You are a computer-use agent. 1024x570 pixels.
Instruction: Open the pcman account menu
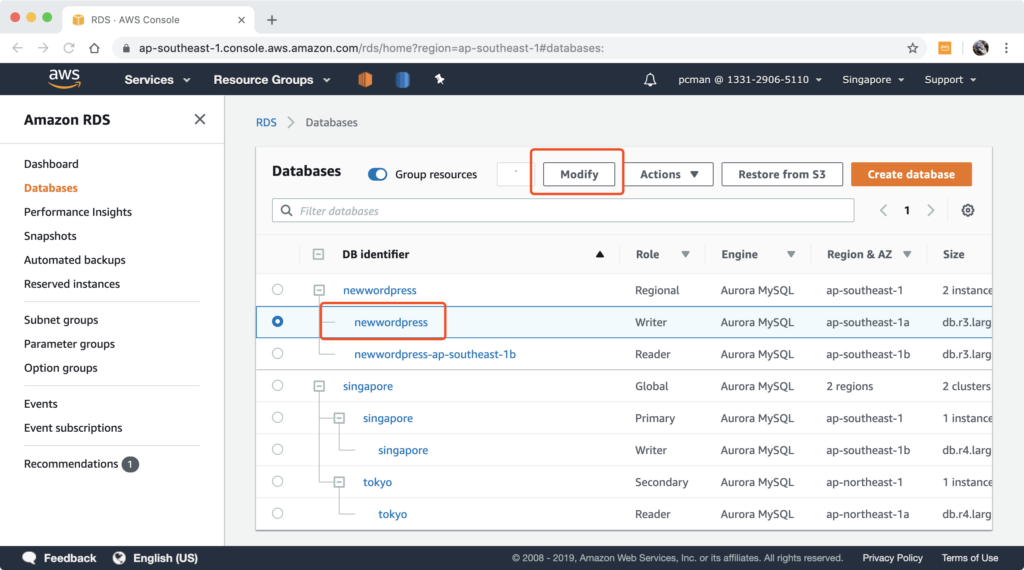750,80
